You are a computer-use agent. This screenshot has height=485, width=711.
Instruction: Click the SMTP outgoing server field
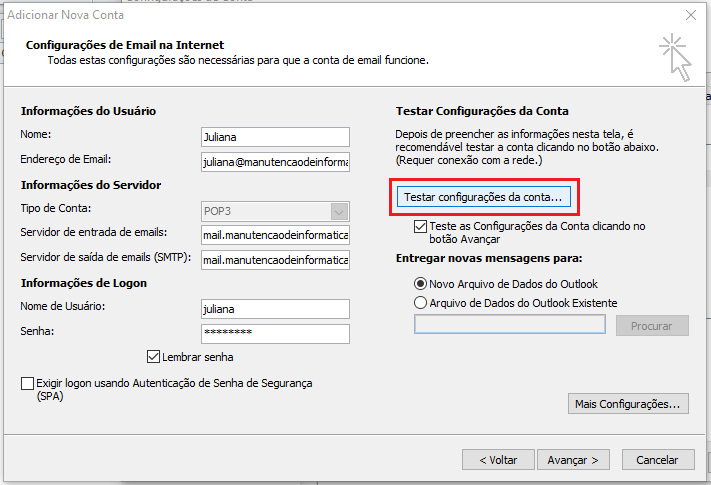pos(275,260)
